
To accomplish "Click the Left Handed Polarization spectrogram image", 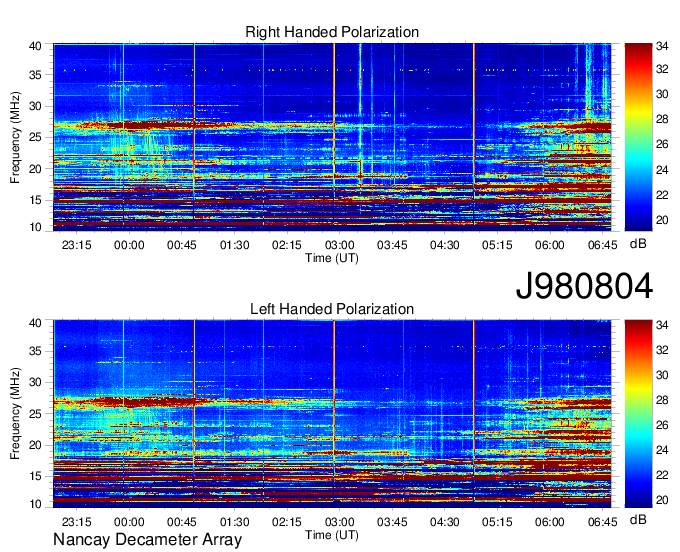I will [x=332, y=414].
